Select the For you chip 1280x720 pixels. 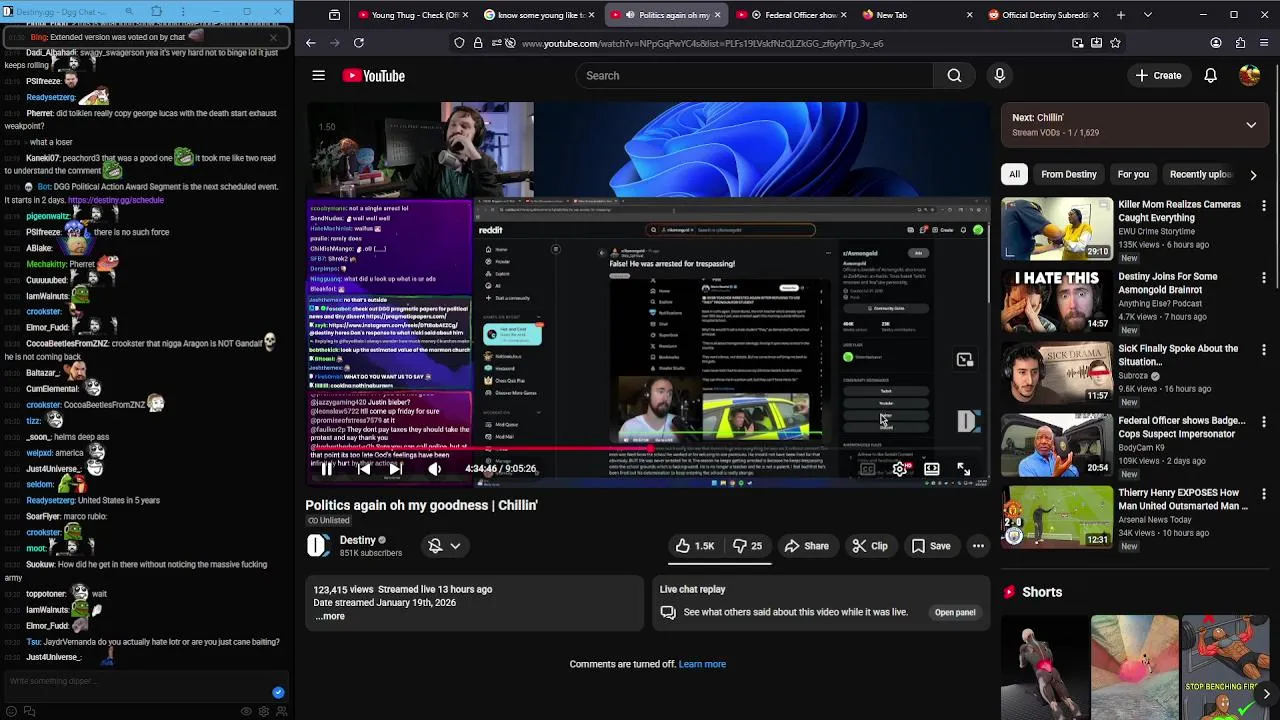pyautogui.click(x=1133, y=174)
